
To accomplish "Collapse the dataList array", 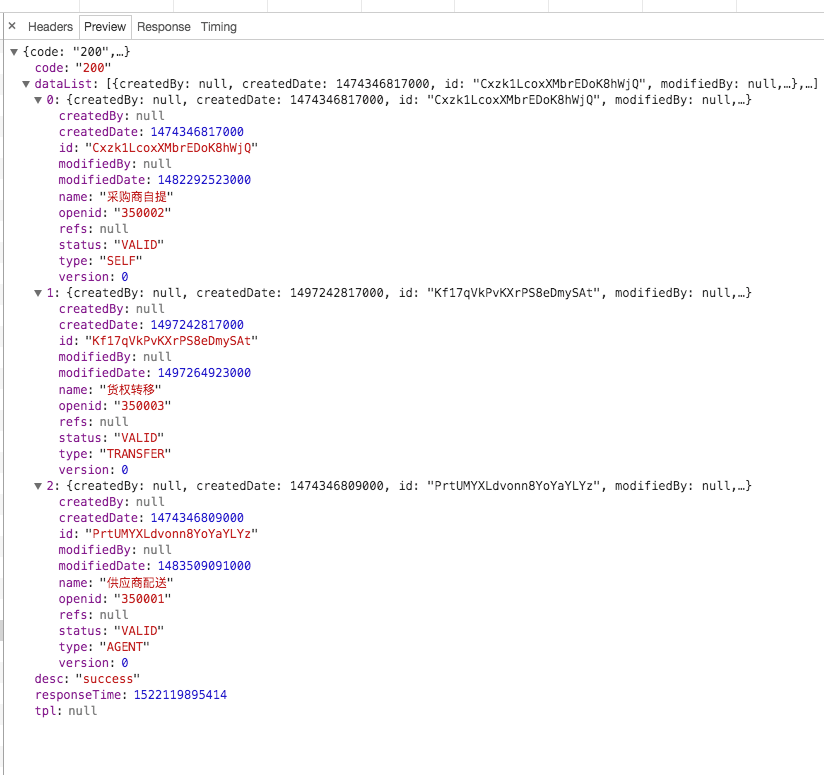I will coord(26,84).
